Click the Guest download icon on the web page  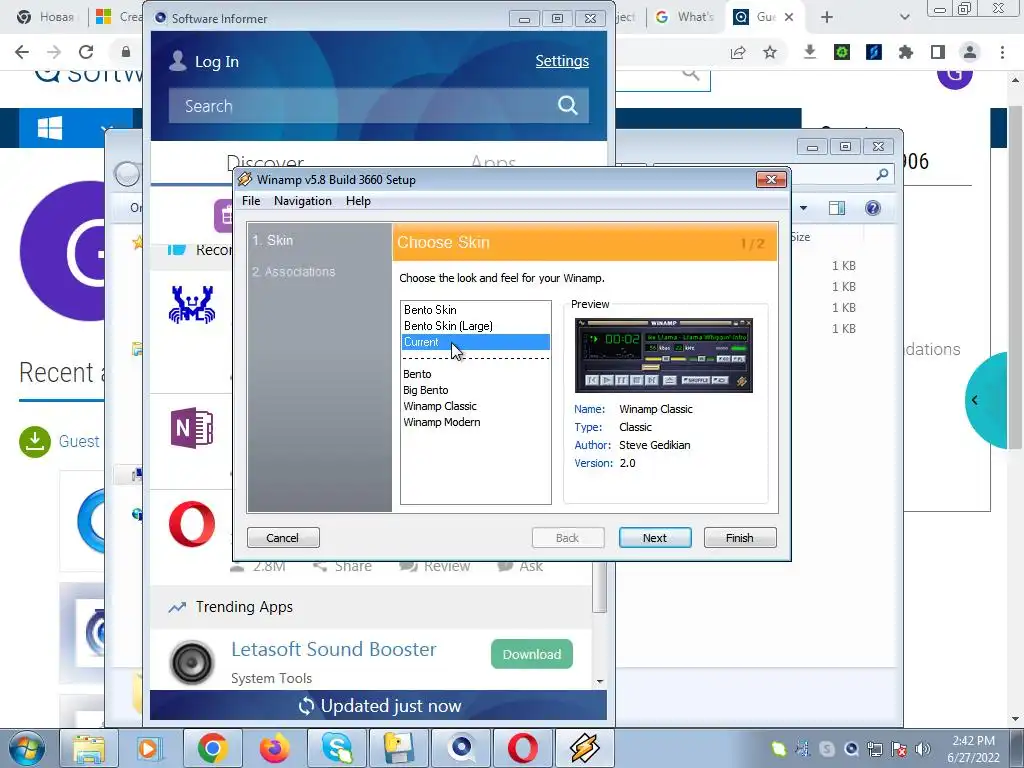click(35, 441)
